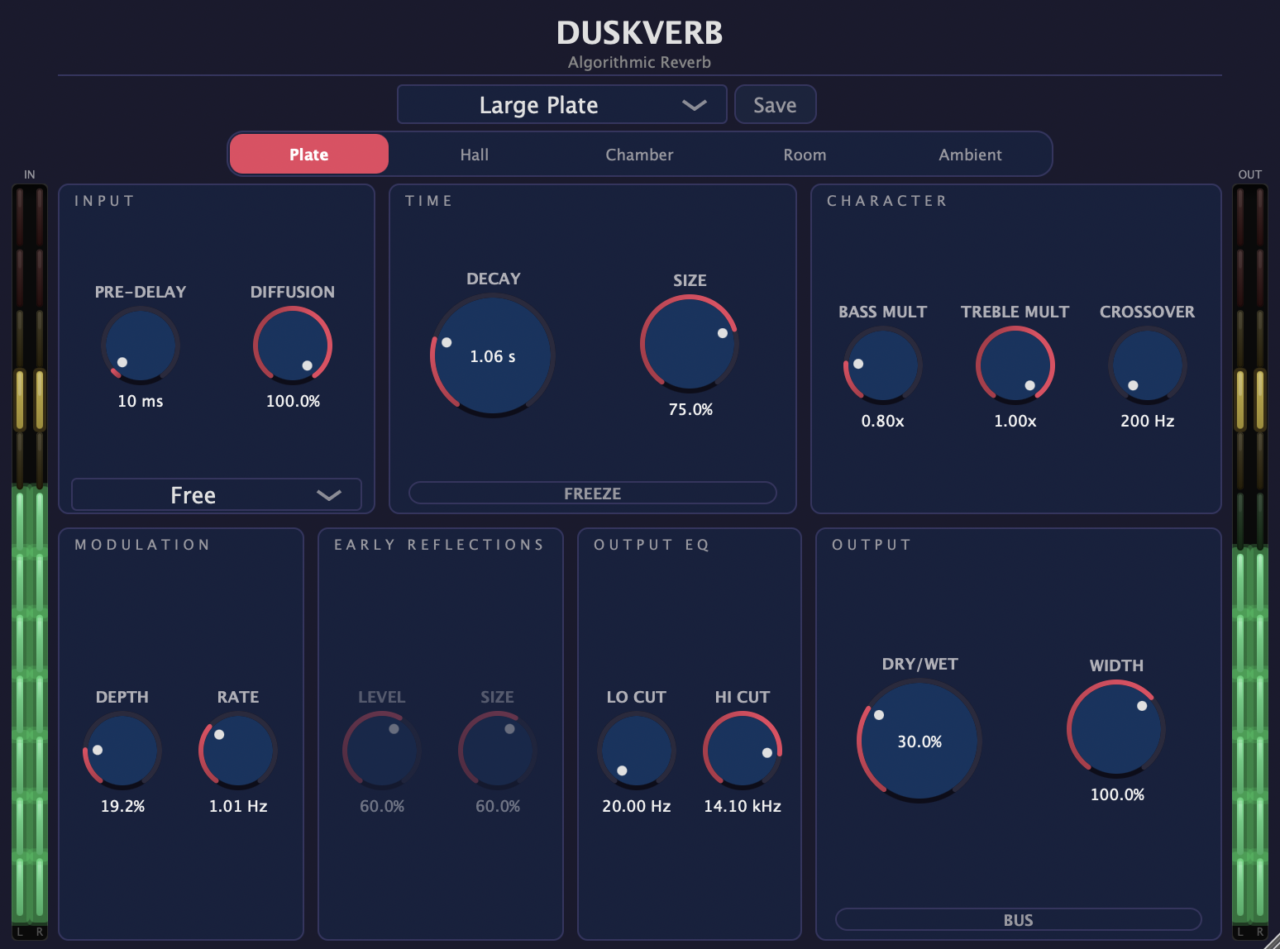Toggle the BUS output mode
The height and width of the screenshot is (949, 1280).
(x=1016, y=919)
